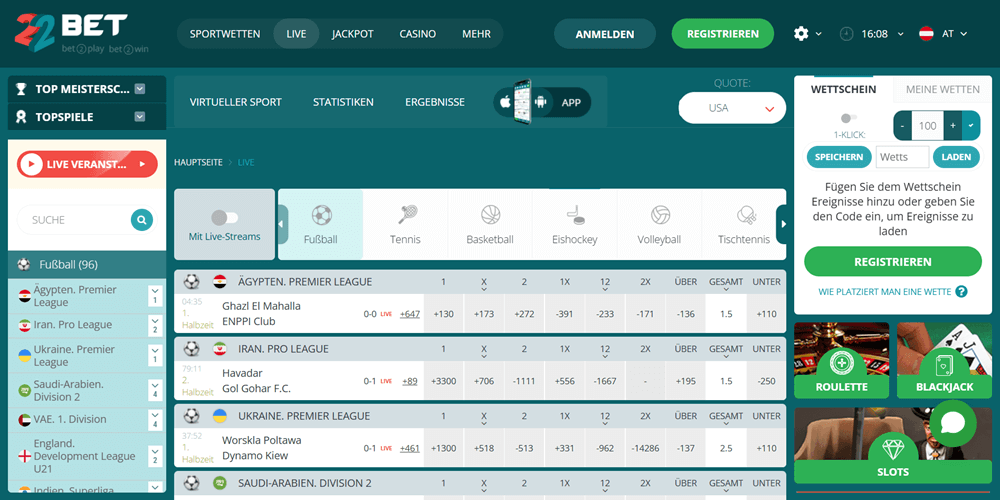Click the help question mark icon
The width and height of the screenshot is (1000, 500).
[961, 292]
